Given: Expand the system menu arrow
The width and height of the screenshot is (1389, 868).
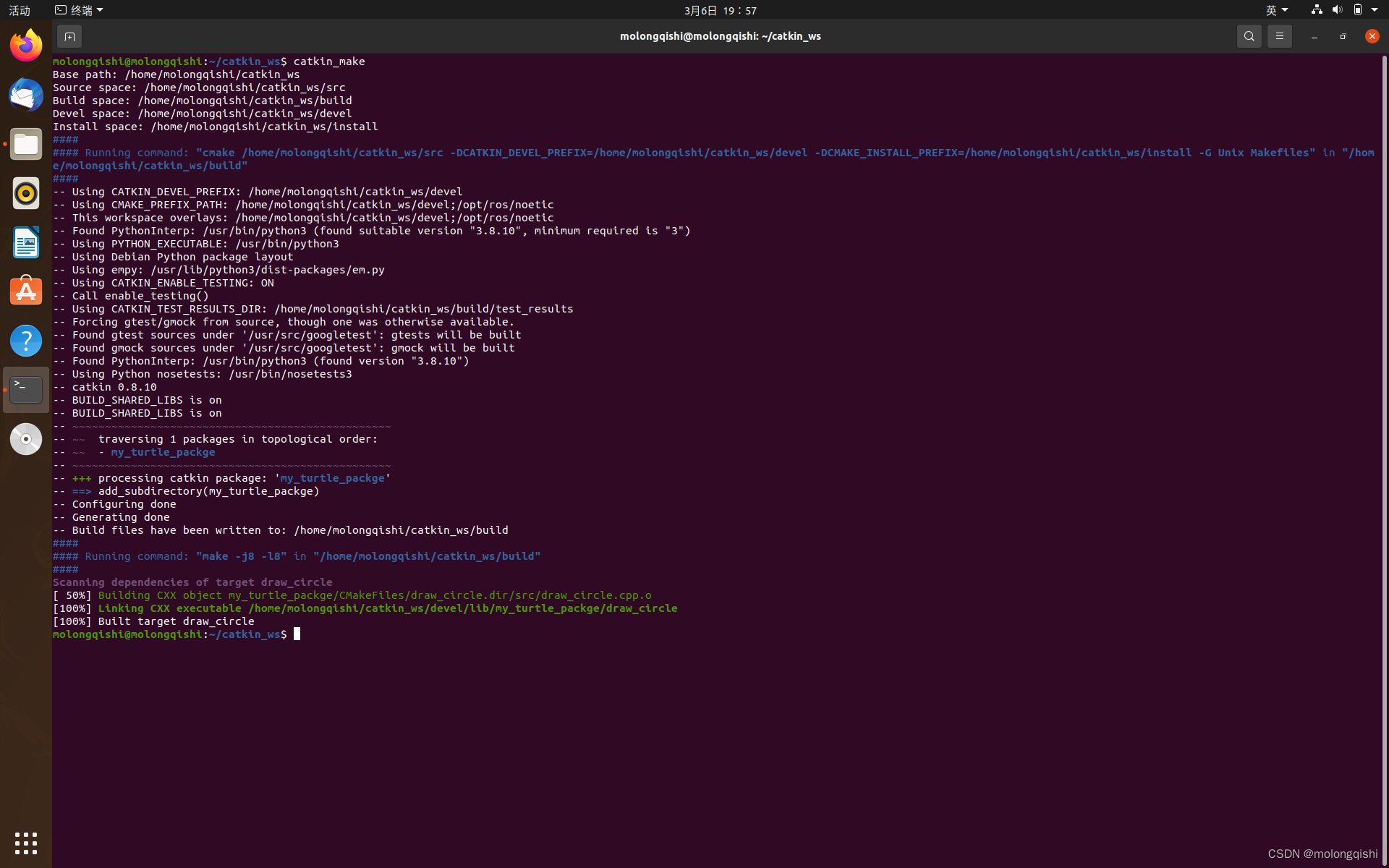Looking at the screenshot, I should (x=1375, y=10).
